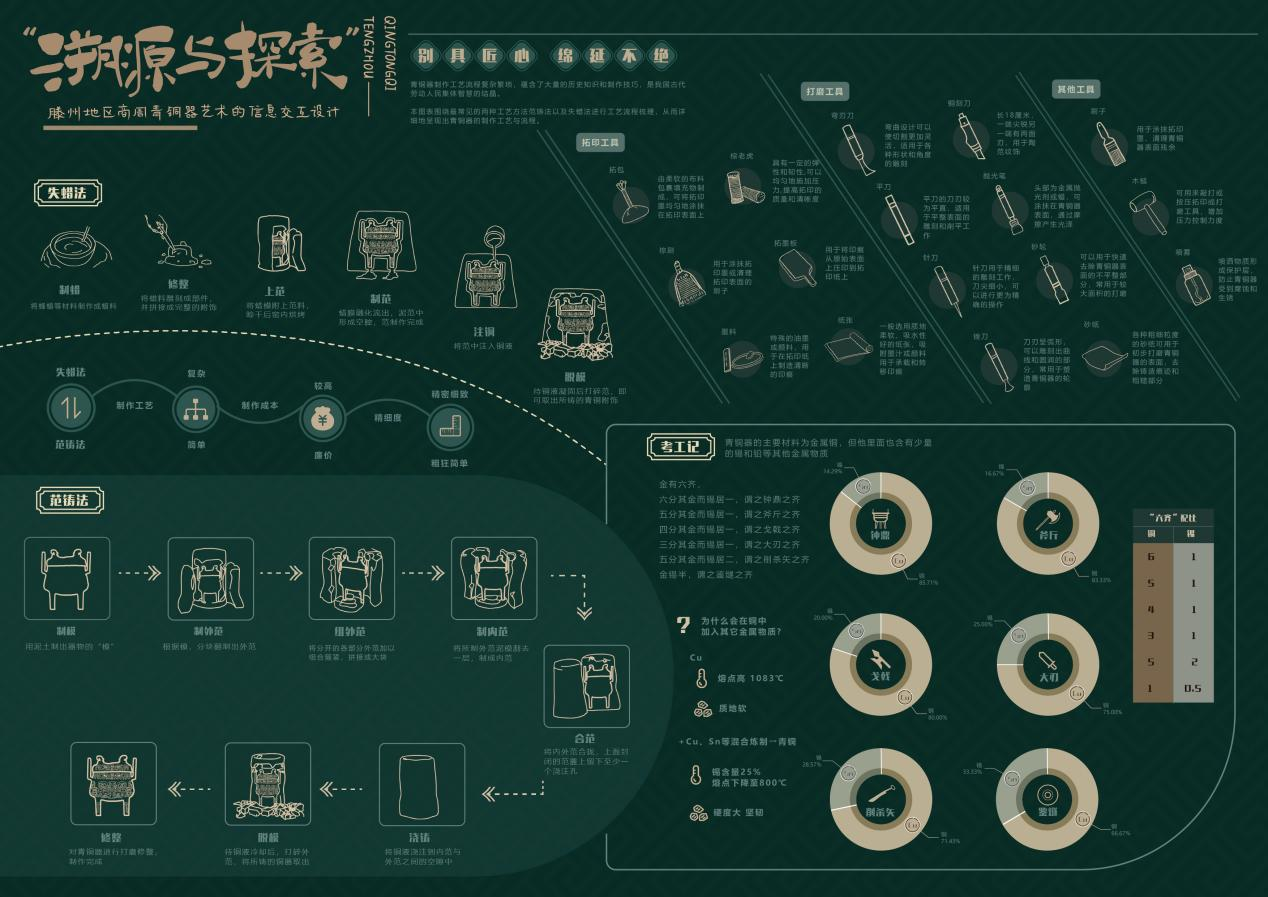Open the 失蜡法 section label
The width and height of the screenshot is (1268, 897).
click(x=69, y=193)
